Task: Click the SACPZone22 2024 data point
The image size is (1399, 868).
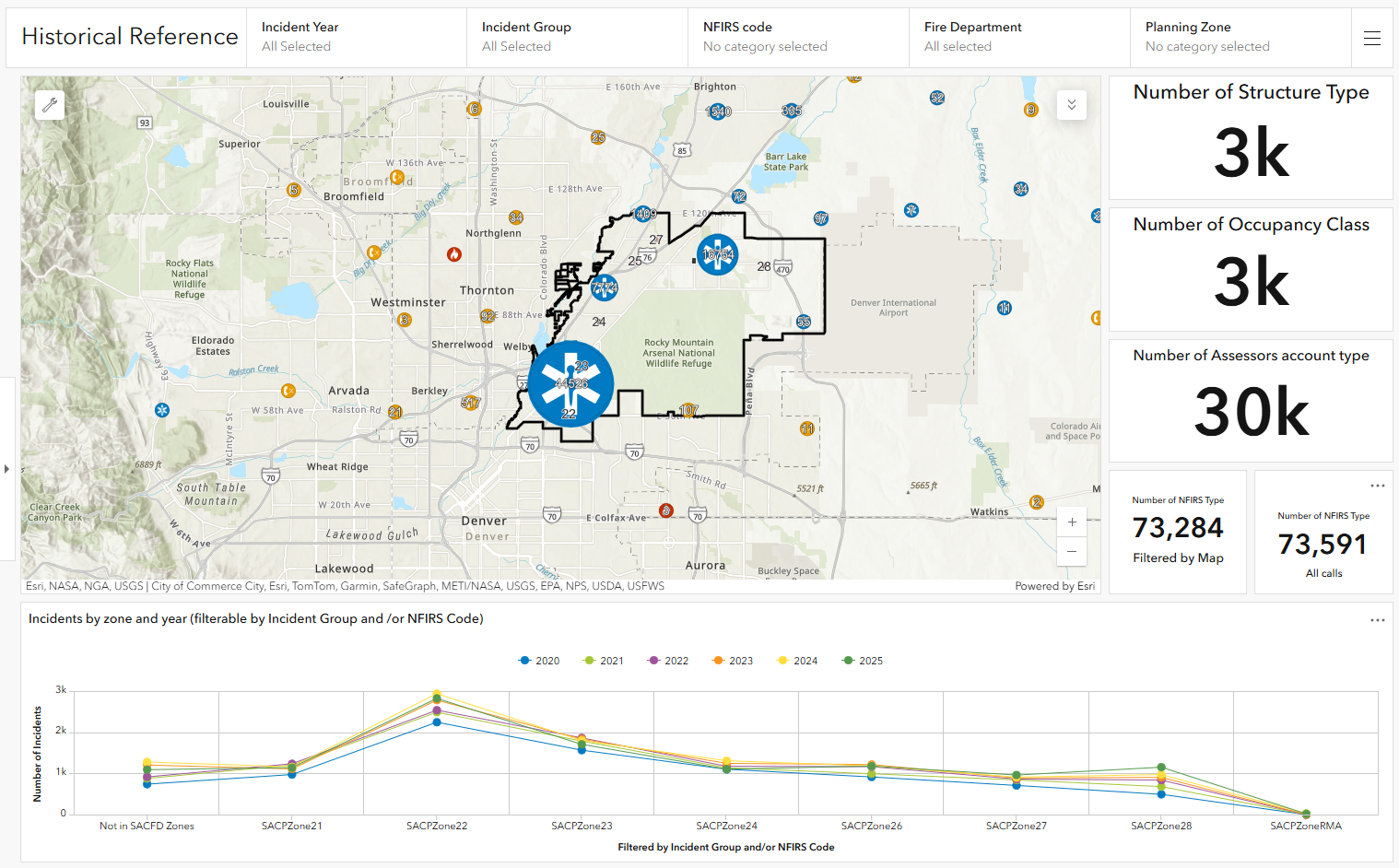Action: point(437,694)
